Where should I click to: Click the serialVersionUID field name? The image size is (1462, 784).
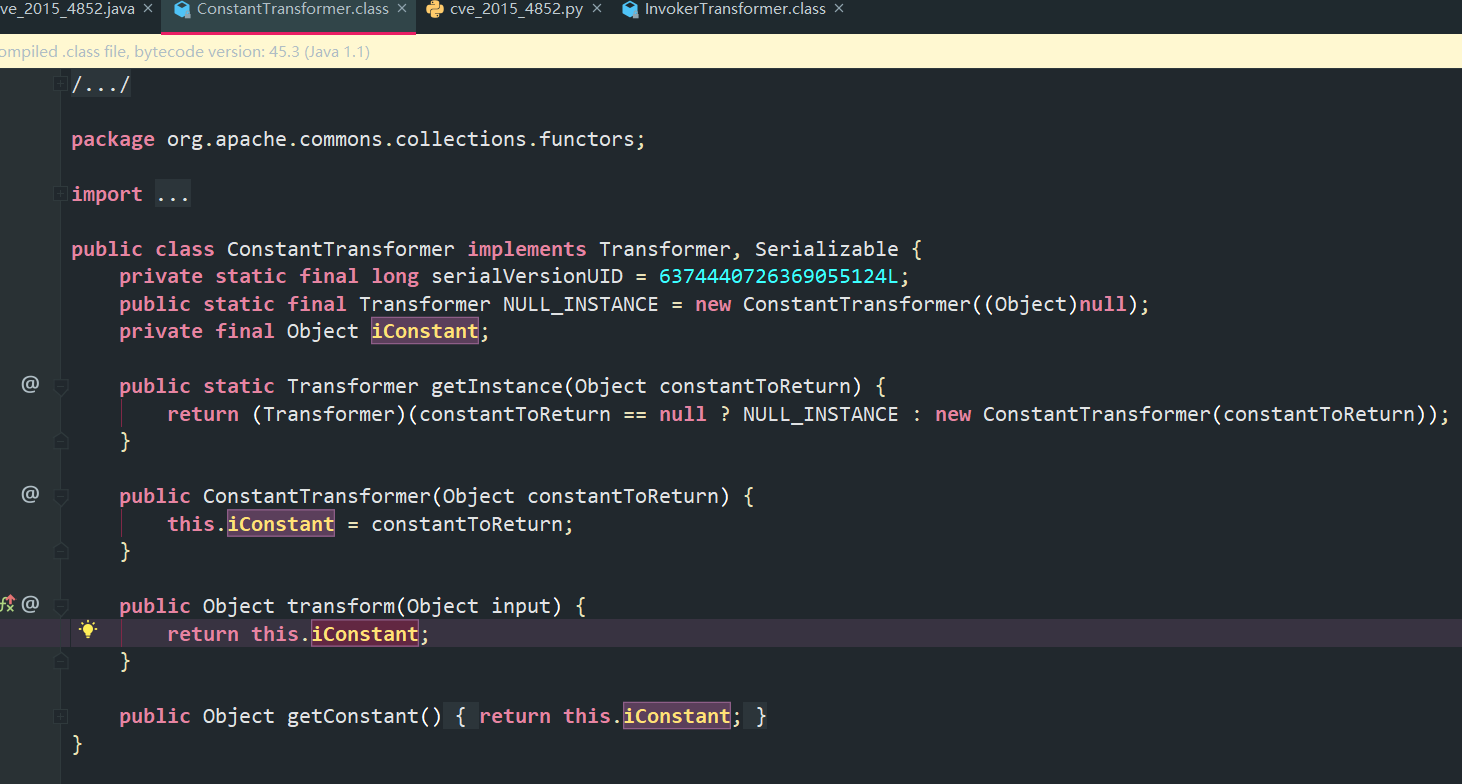pos(527,276)
